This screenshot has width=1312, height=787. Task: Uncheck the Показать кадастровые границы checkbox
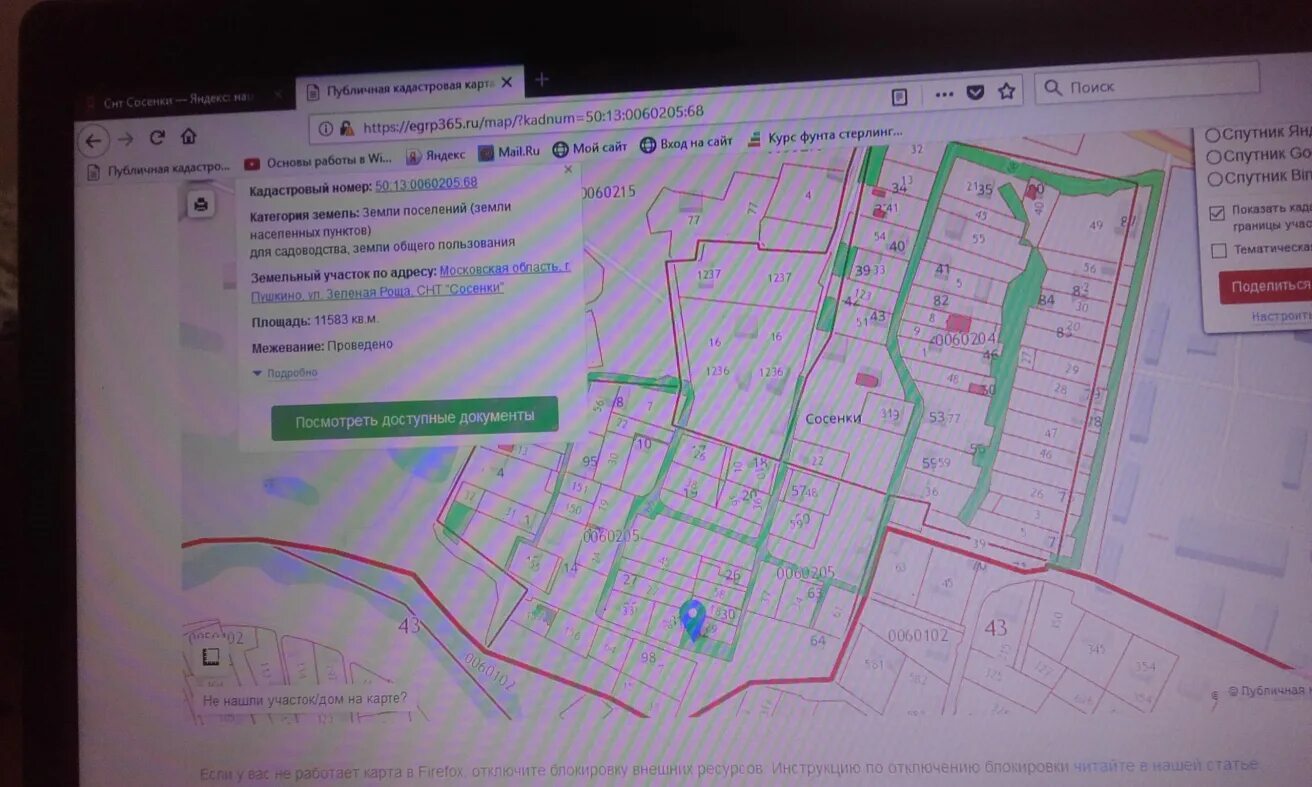(1216, 213)
